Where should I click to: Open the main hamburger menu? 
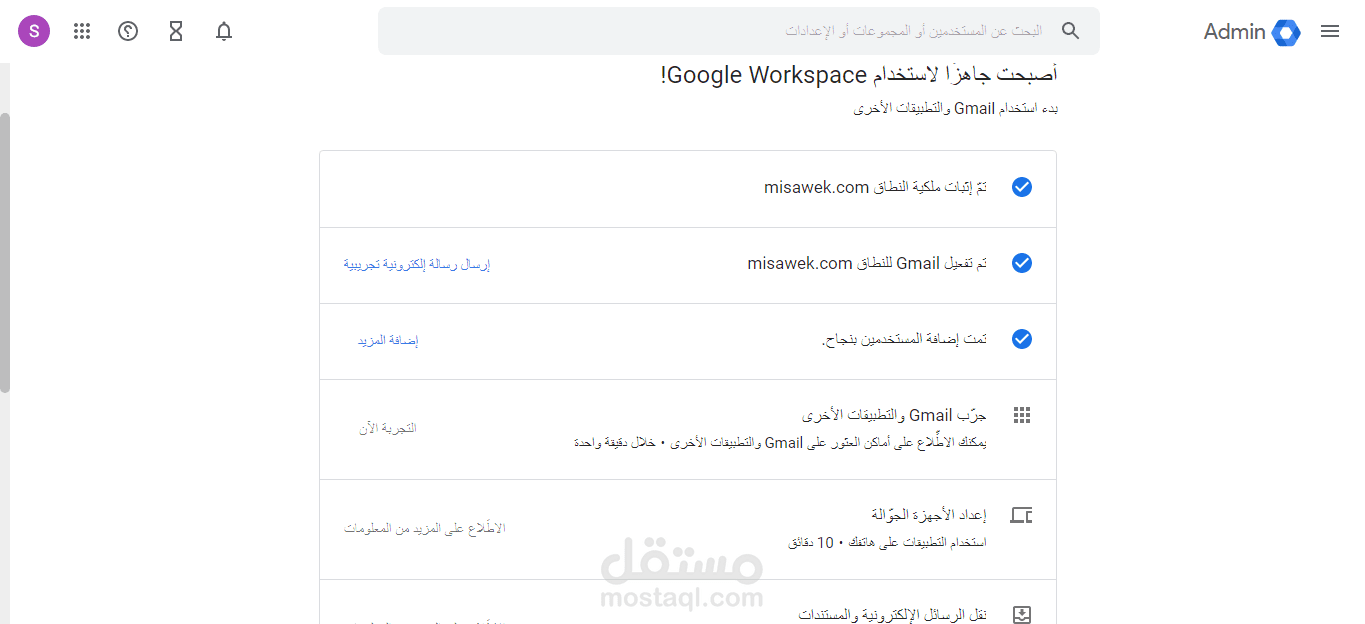[1330, 32]
